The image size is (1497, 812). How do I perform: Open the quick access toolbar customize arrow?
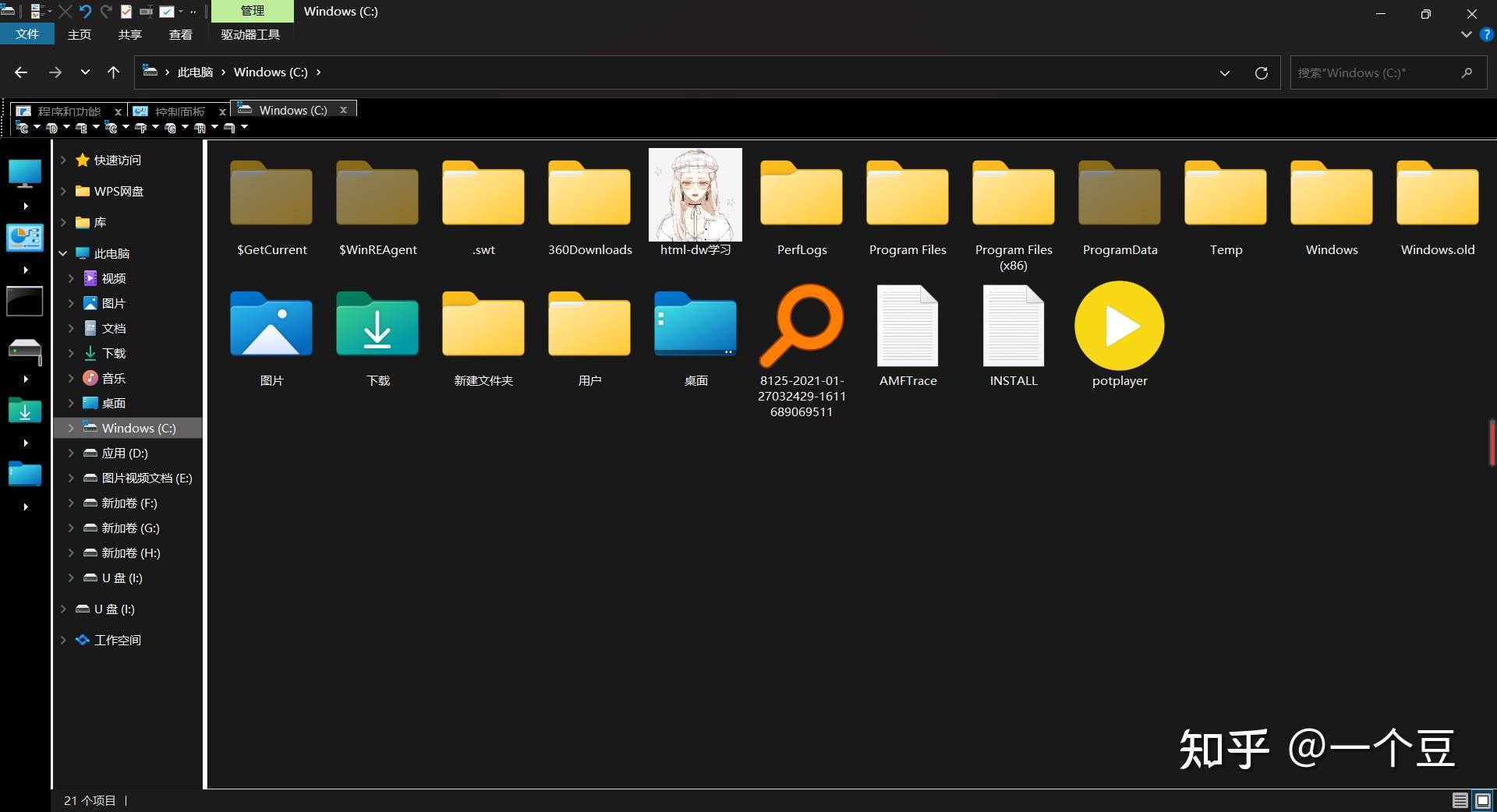click(x=193, y=12)
